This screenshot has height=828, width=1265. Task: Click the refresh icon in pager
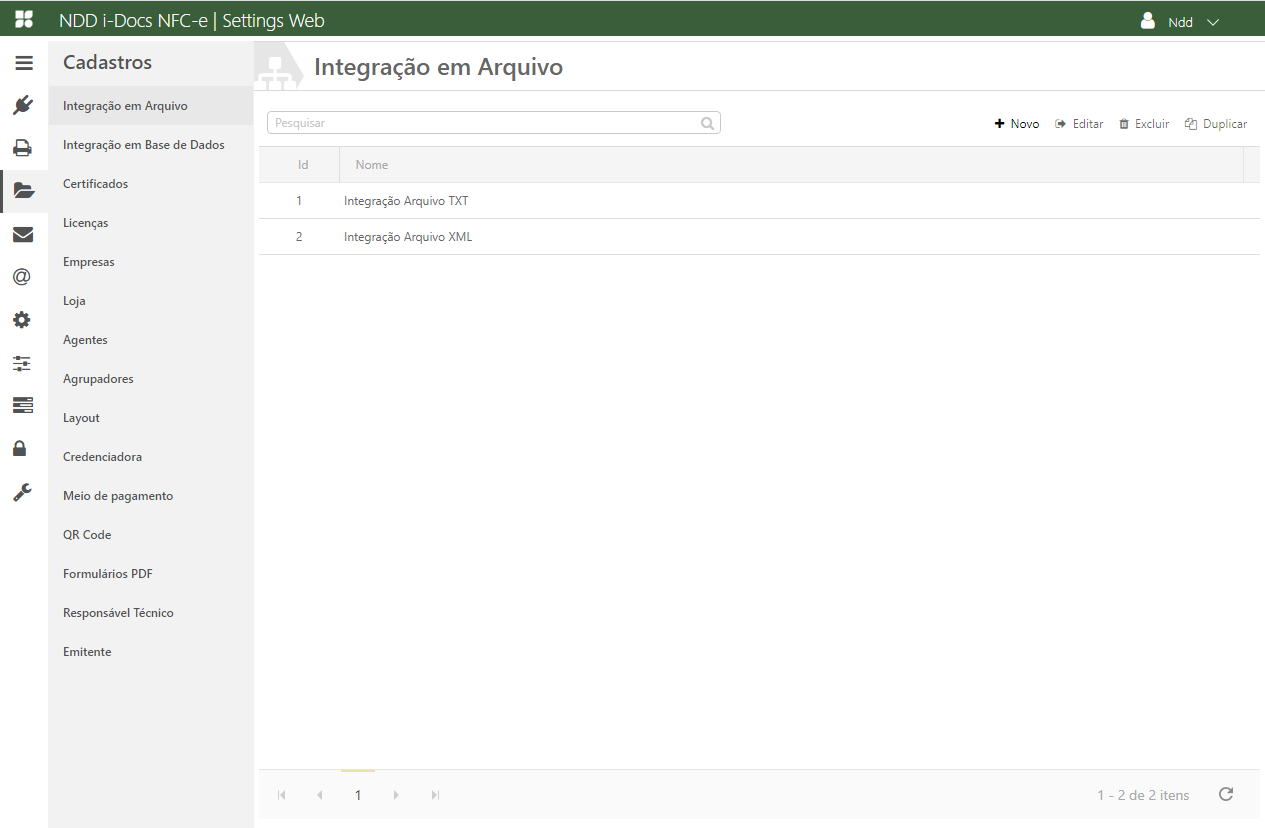[1226, 794]
